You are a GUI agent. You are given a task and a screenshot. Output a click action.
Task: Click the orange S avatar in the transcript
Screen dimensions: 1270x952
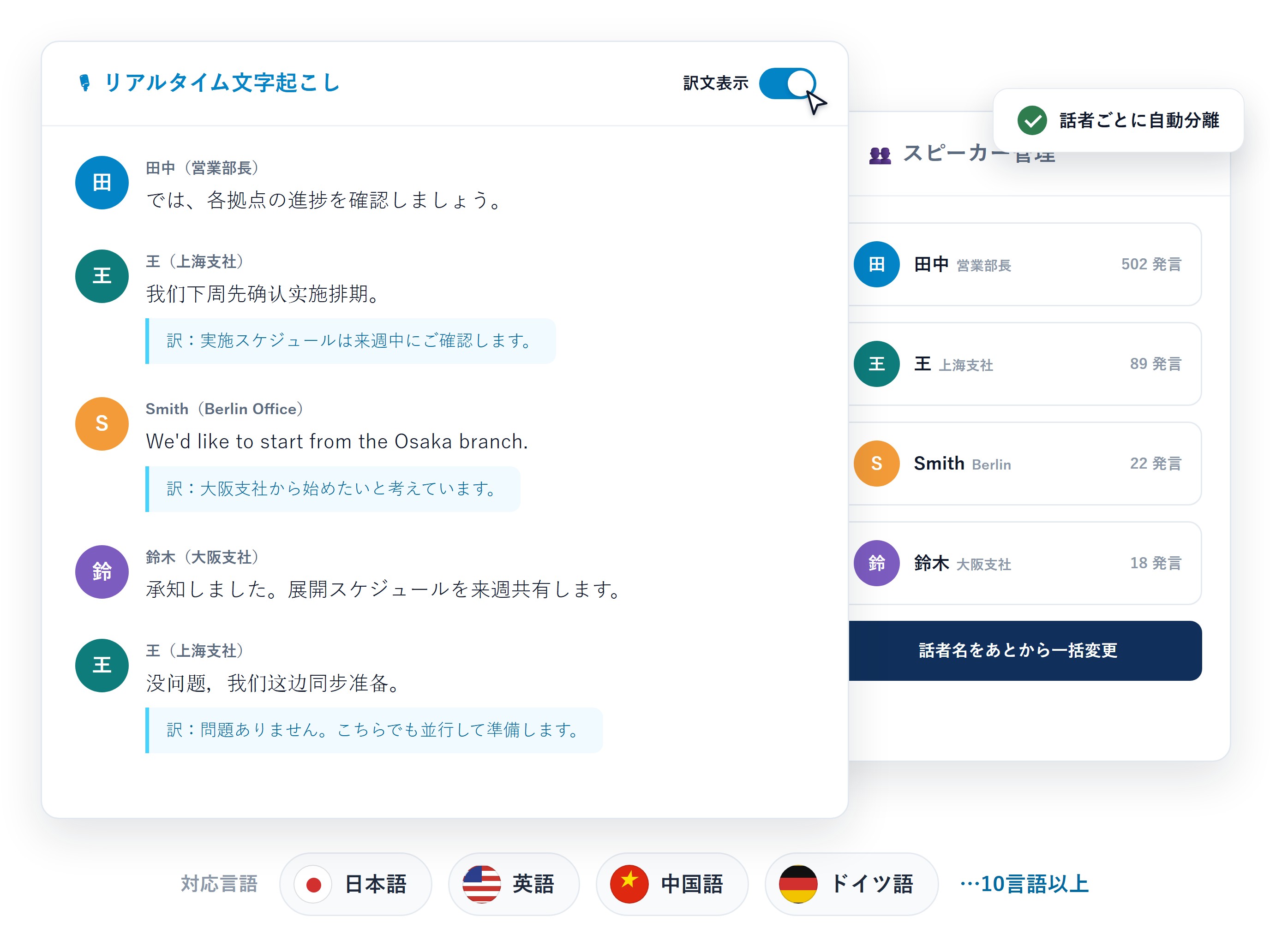[x=102, y=423]
